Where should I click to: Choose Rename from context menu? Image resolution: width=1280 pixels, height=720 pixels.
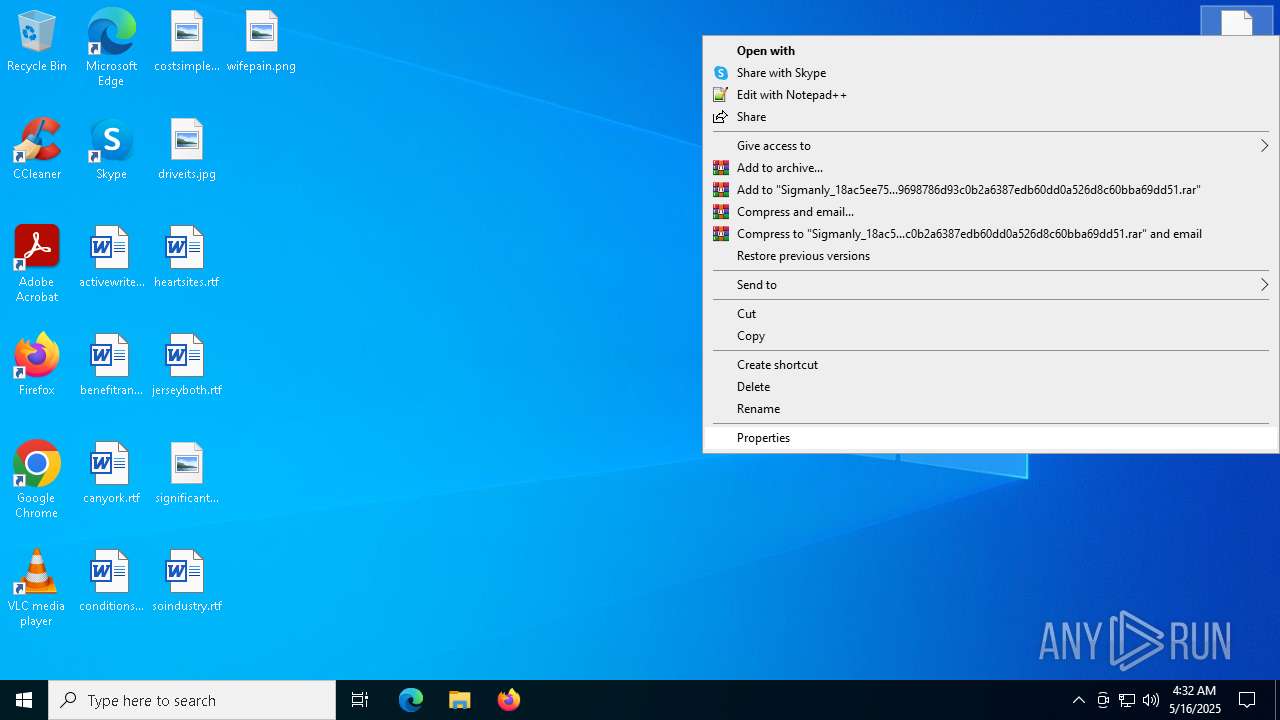990,409
